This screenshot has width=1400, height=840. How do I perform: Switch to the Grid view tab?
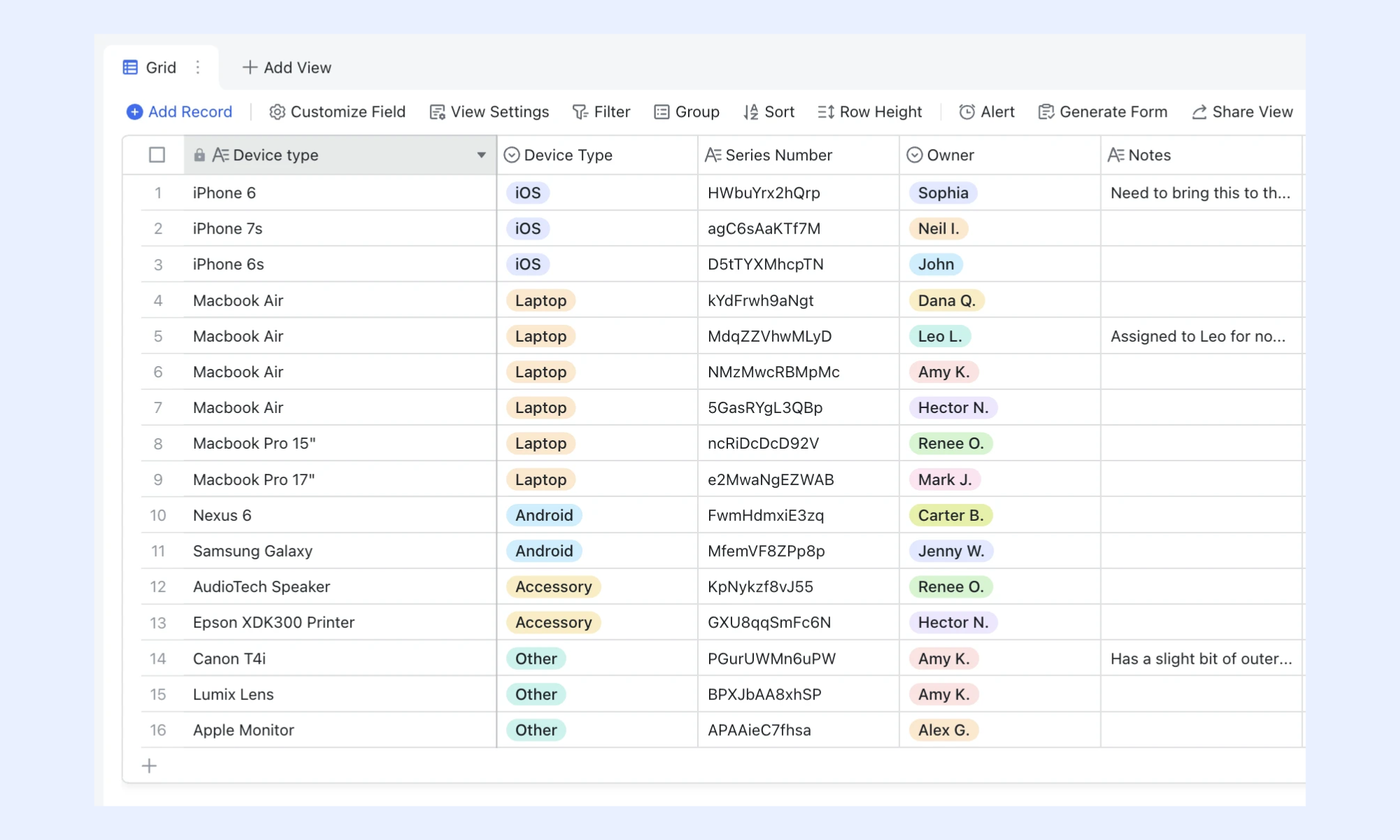click(x=161, y=68)
